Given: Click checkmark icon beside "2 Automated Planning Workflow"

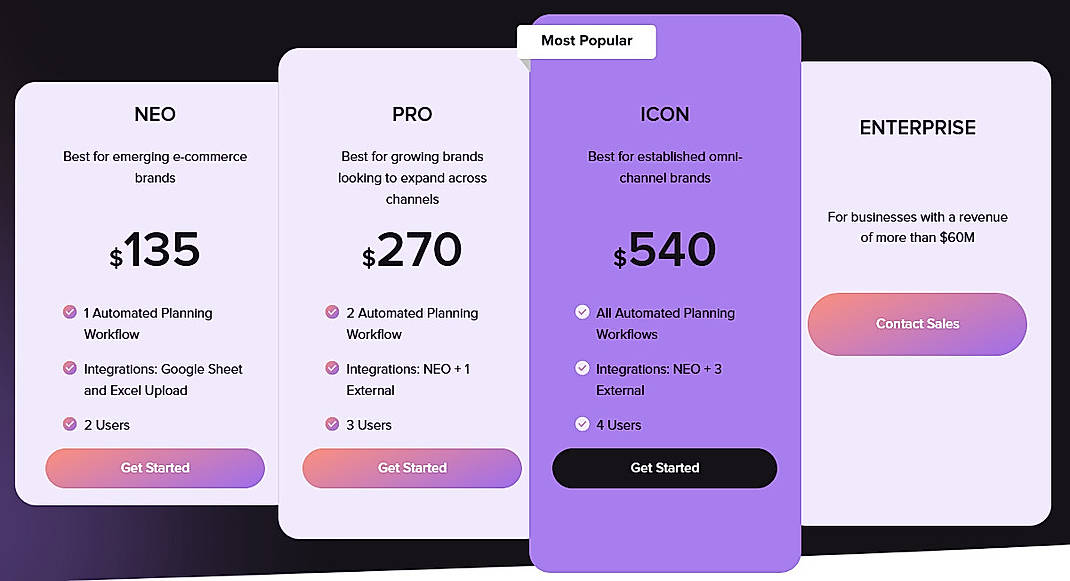Looking at the screenshot, I should click(x=331, y=313).
